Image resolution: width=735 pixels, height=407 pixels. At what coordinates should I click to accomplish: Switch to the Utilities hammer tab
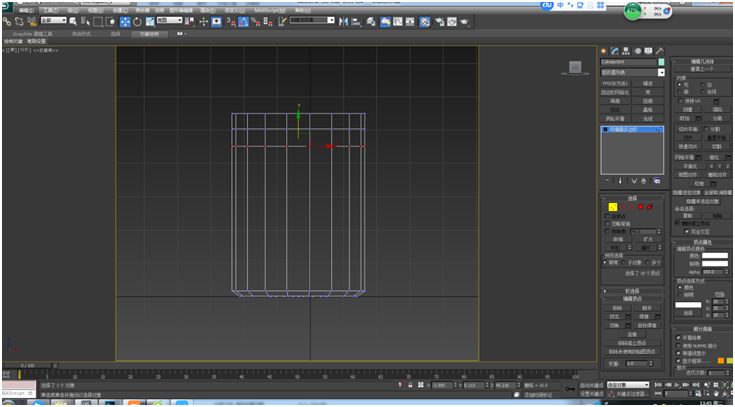660,51
